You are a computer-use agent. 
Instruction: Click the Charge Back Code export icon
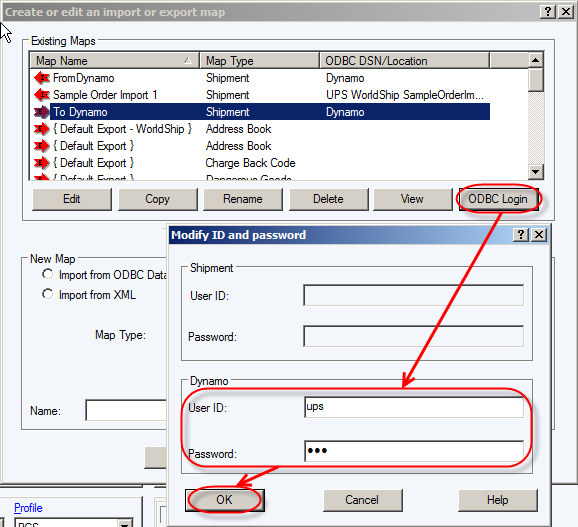click(42, 163)
